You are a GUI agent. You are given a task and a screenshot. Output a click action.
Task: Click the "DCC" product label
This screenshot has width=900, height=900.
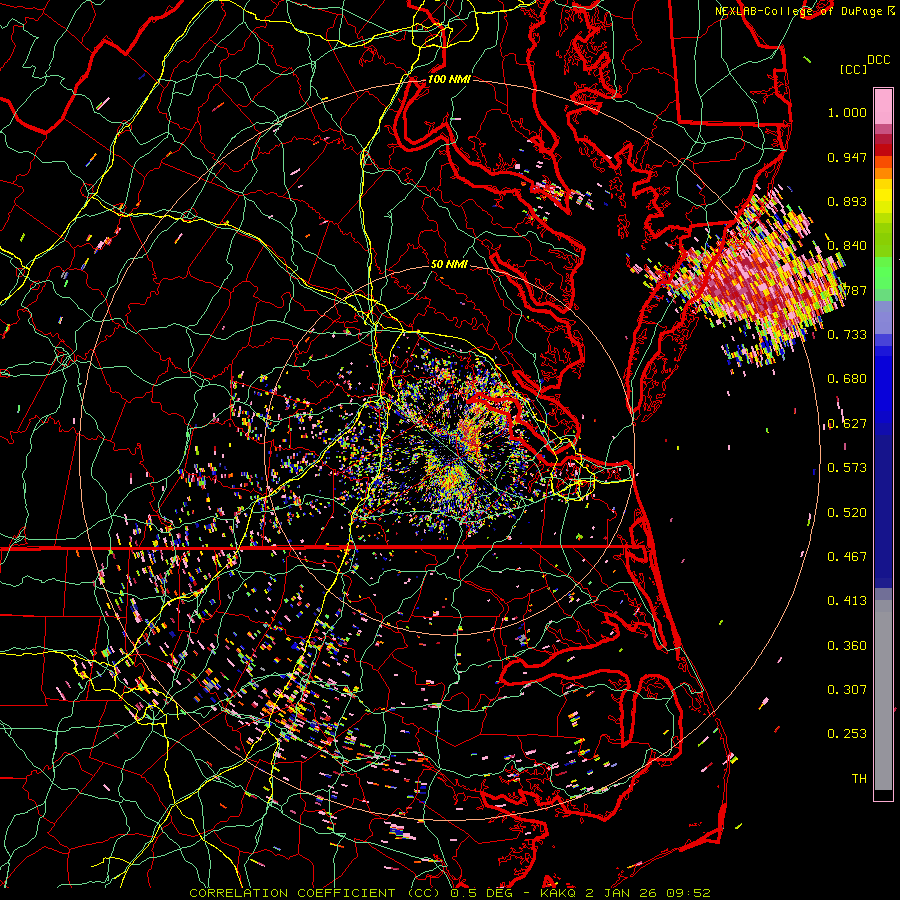coord(878,60)
